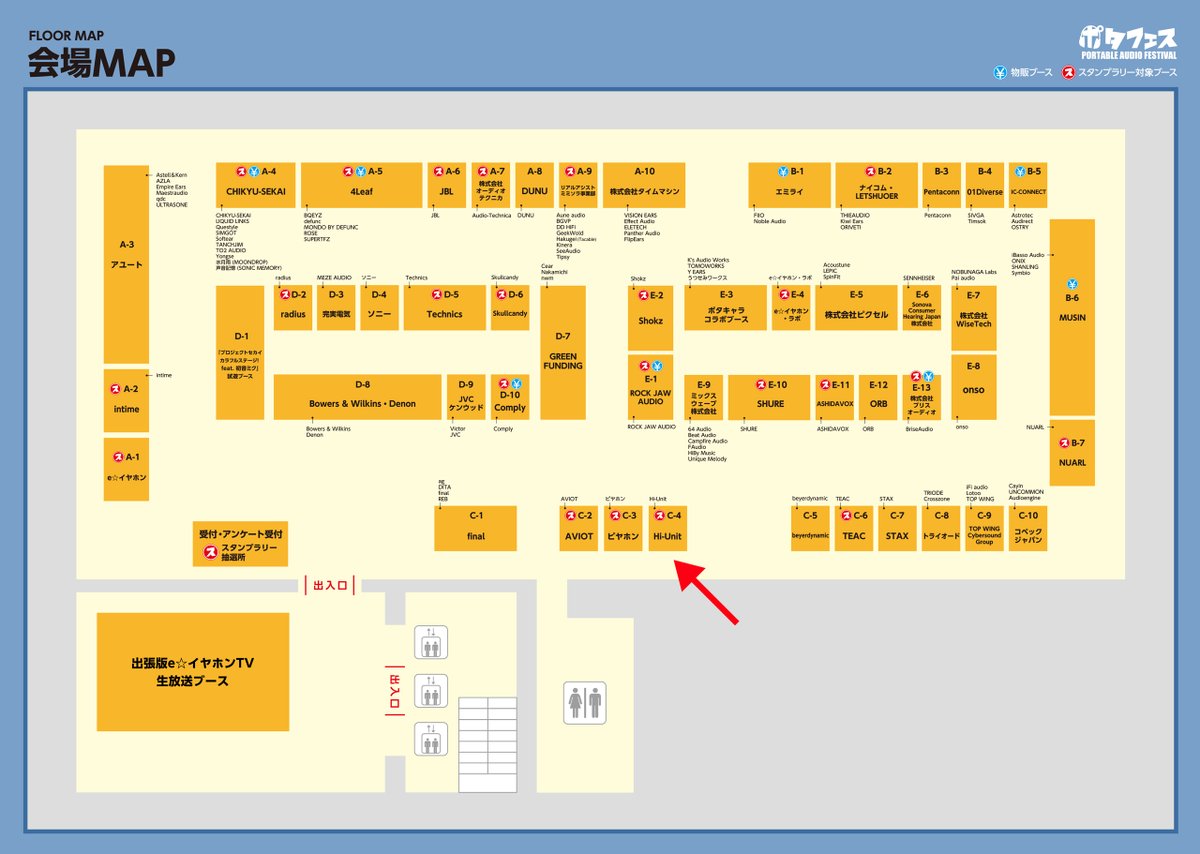1200x854 pixels.
Task: Click the blue yen icon beside 物販ブース legend
Action: (998, 73)
